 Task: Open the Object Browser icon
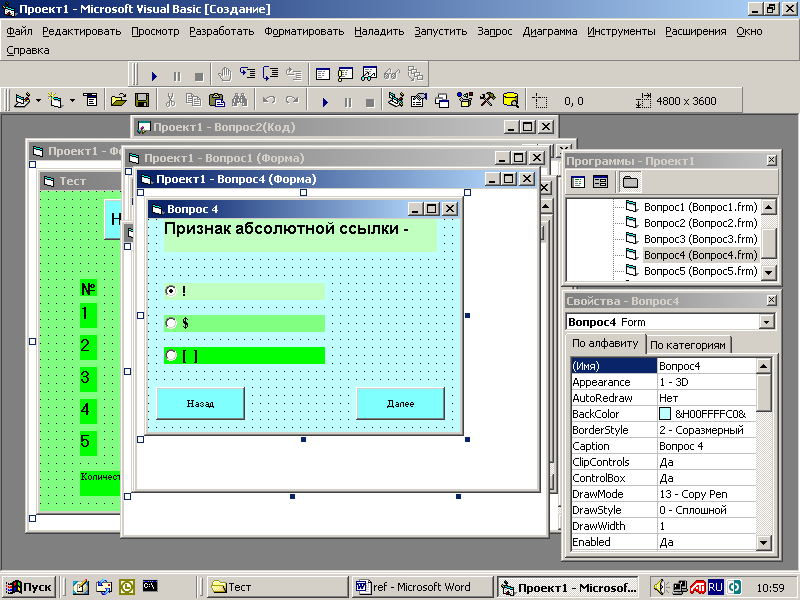tap(464, 100)
